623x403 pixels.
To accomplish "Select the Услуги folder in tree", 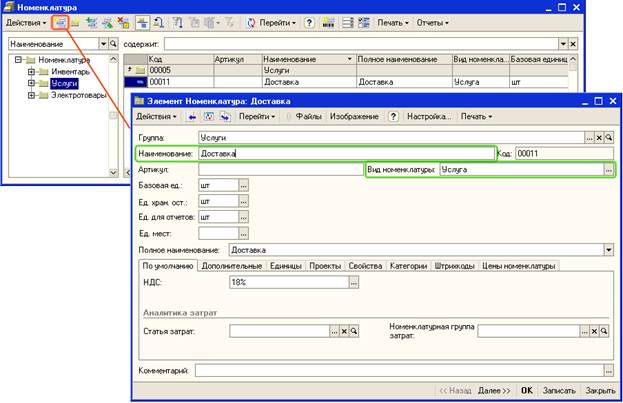I will point(64,83).
